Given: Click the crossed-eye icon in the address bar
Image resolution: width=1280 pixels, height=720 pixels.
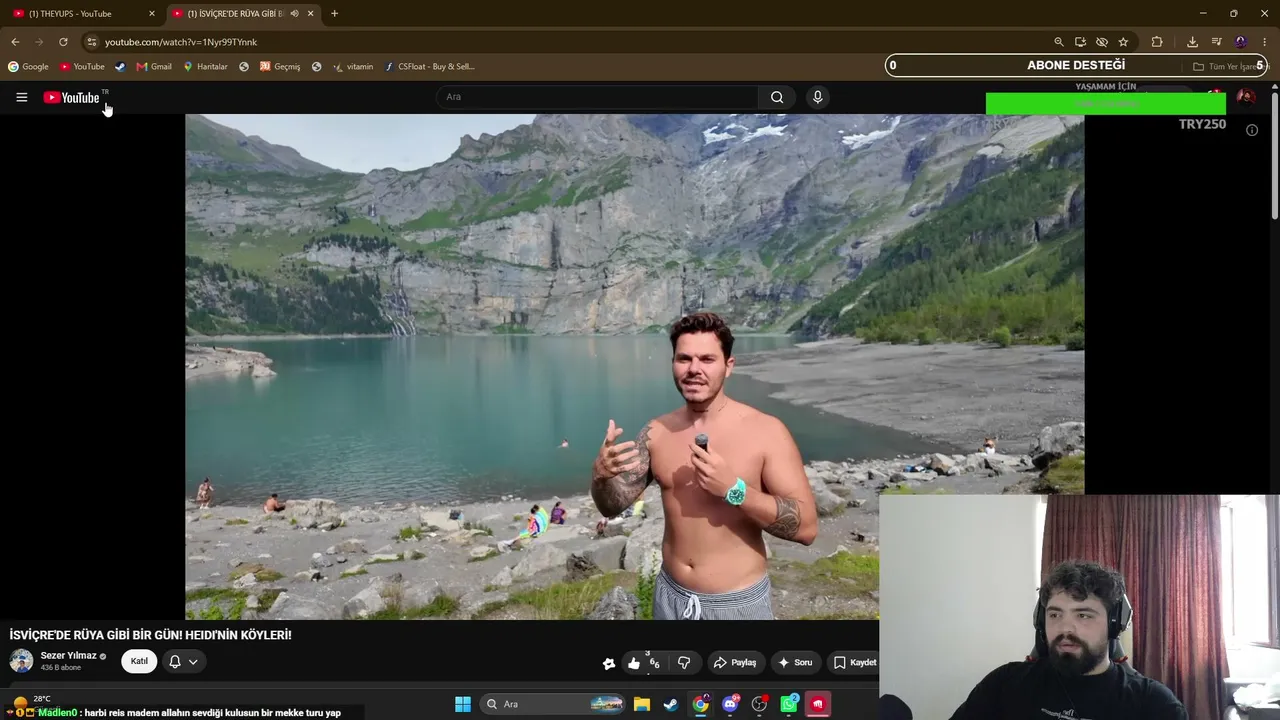Looking at the screenshot, I should 1101,42.
